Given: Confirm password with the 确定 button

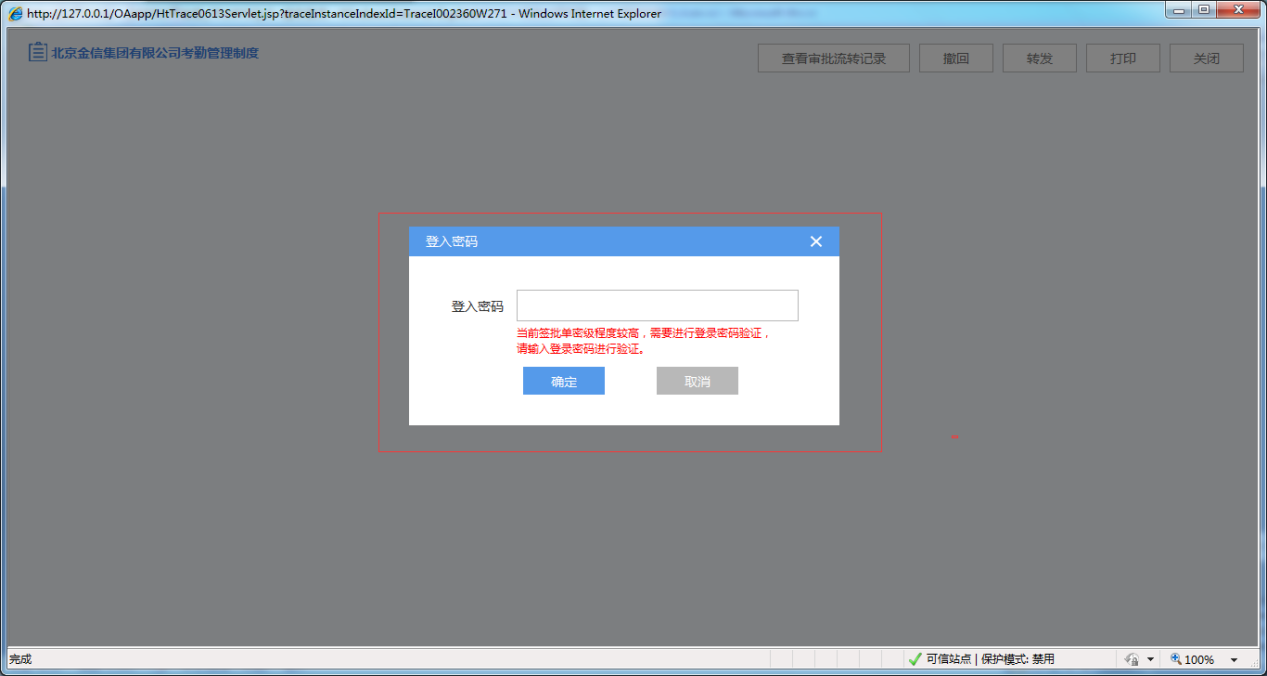Looking at the screenshot, I should 563,381.
